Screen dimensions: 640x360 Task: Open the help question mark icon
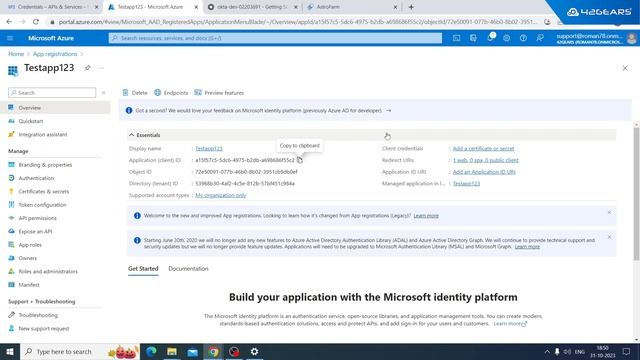[523, 38]
